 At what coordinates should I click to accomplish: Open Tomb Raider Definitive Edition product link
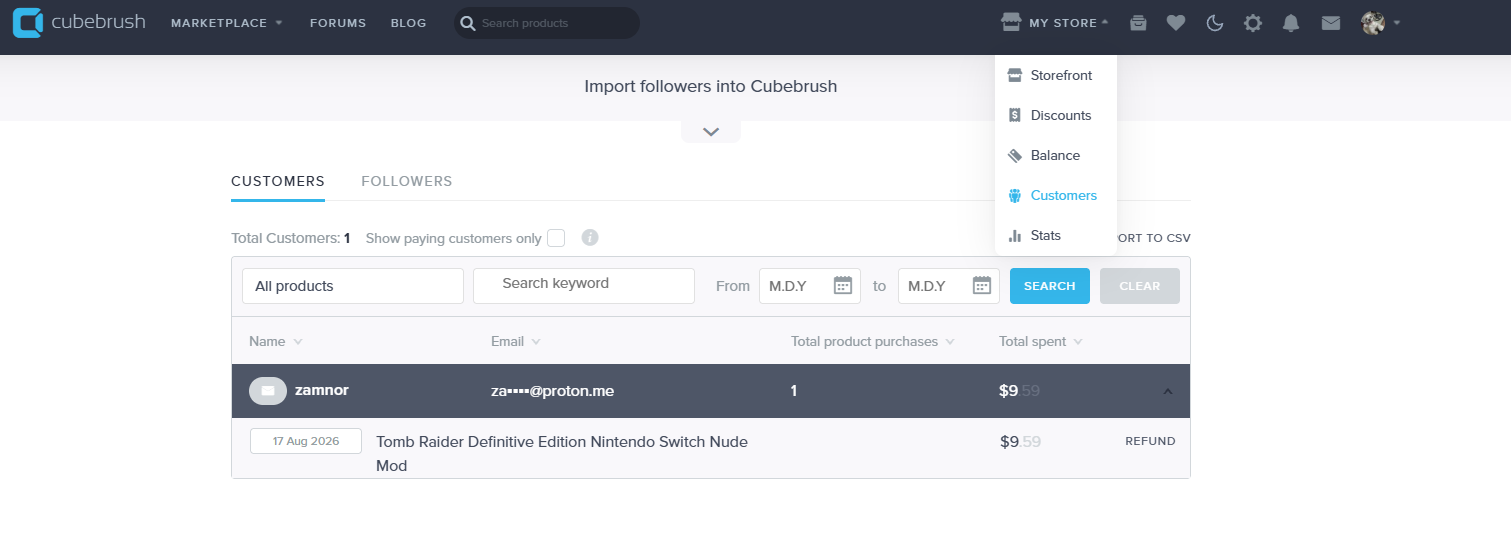click(x=562, y=453)
